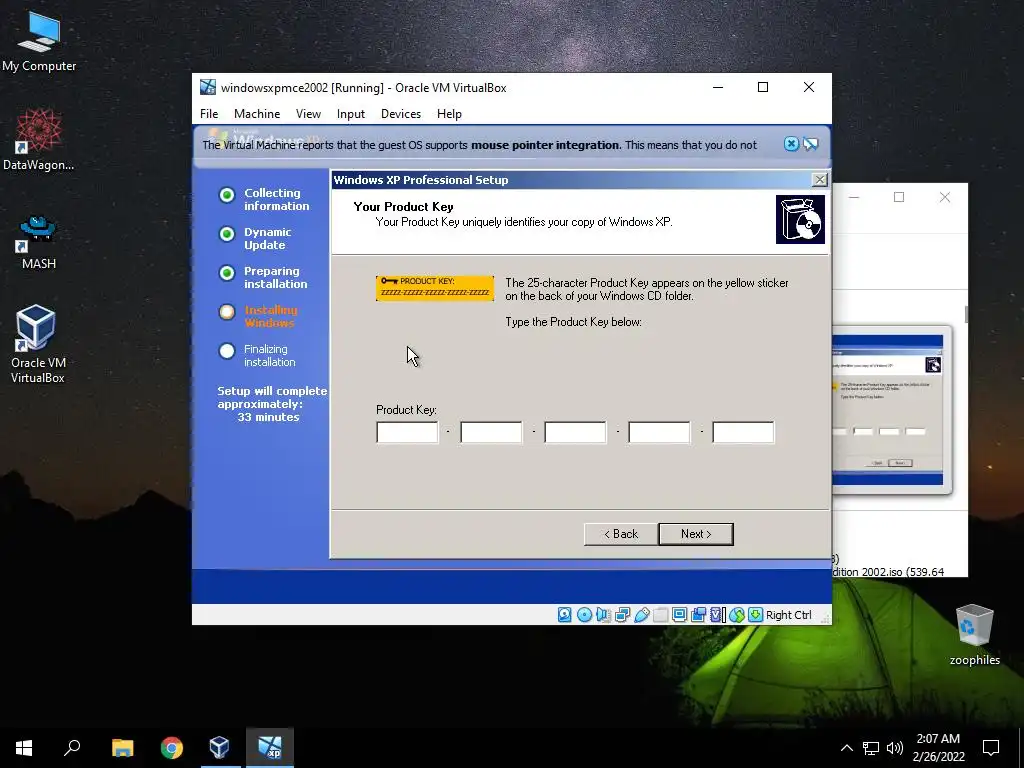The width and height of the screenshot is (1024, 768).
Task: Click the second Product Key field
Action: [x=491, y=432]
